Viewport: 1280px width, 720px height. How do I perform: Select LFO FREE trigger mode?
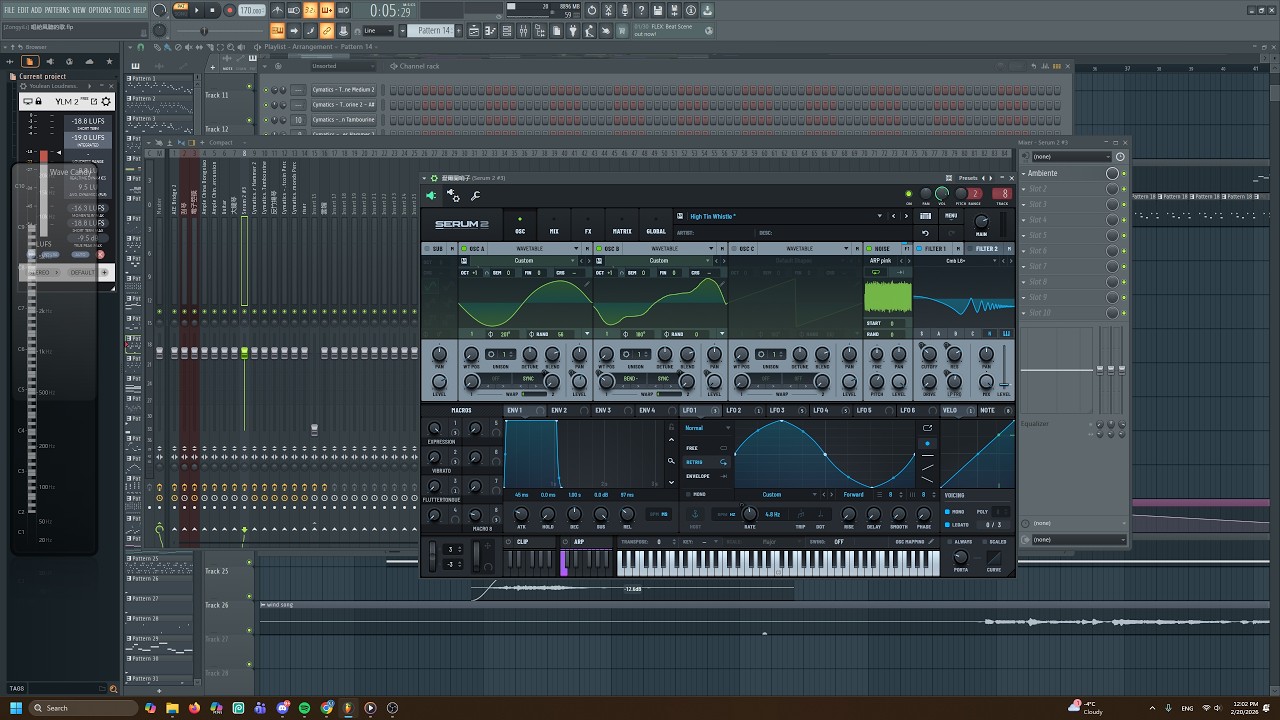pos(706,448)
